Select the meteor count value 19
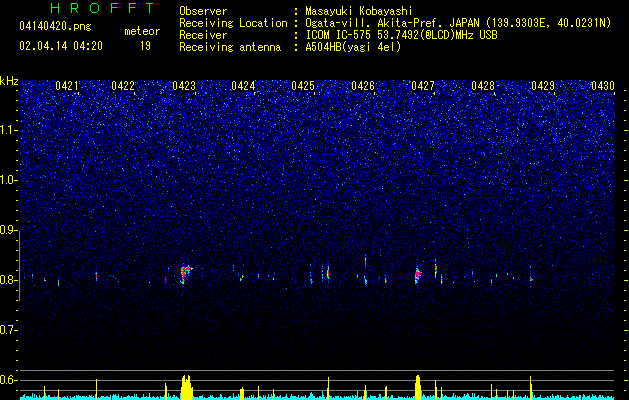The height and width of the screenshot is (400, 629). click(x=145, y=46)
